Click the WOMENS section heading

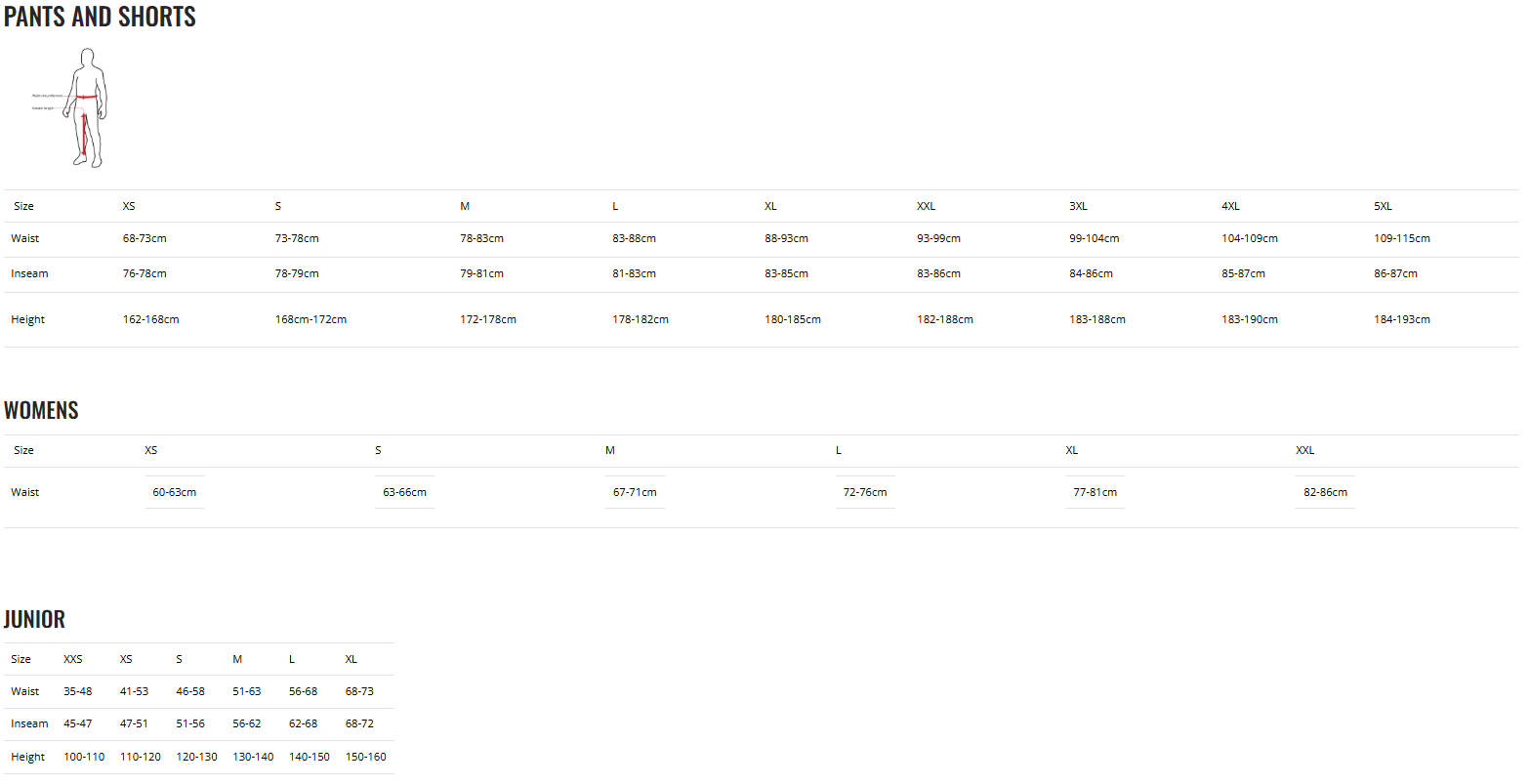[x=41, y=410]
